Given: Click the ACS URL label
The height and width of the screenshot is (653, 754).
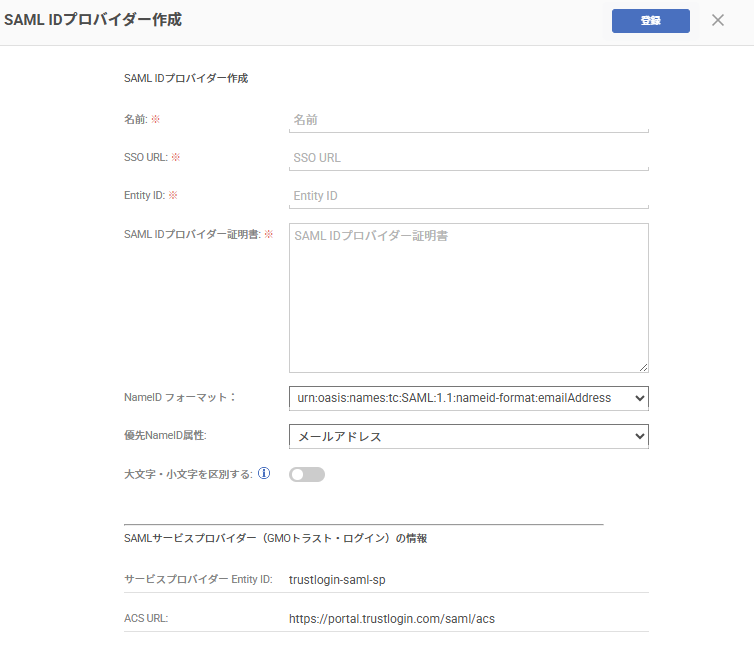Looking at the screenshot, I should click(146, 618).
